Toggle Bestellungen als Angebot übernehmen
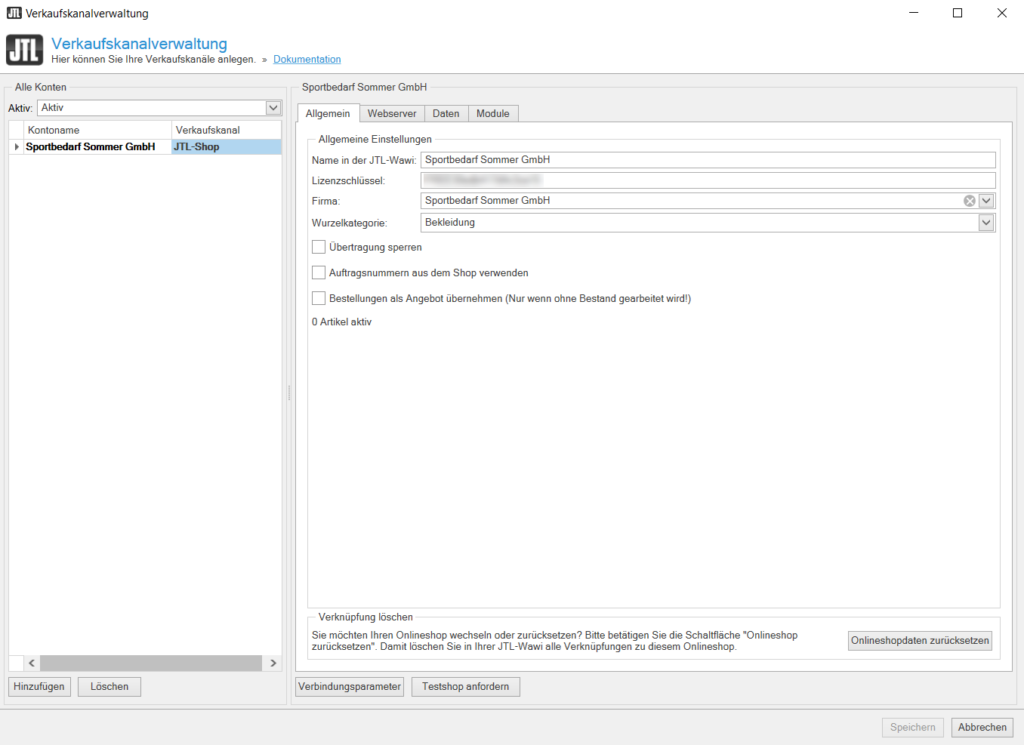 [319, 298]
